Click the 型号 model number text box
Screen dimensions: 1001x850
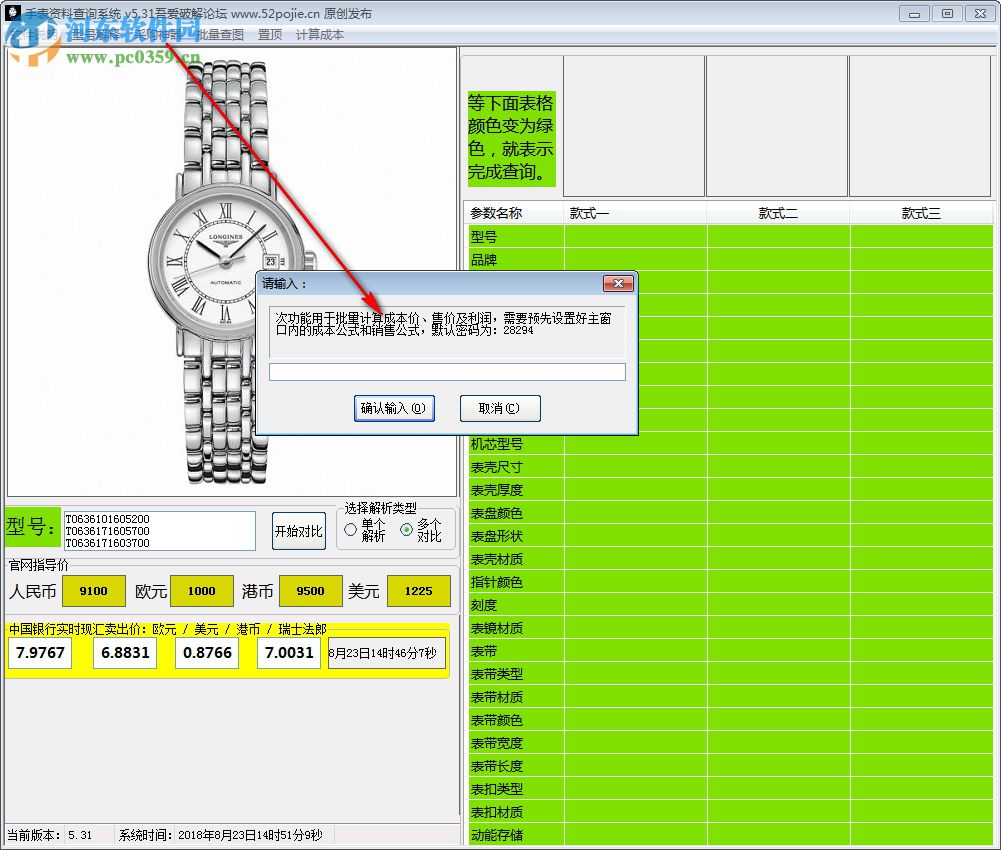(160, 530)
